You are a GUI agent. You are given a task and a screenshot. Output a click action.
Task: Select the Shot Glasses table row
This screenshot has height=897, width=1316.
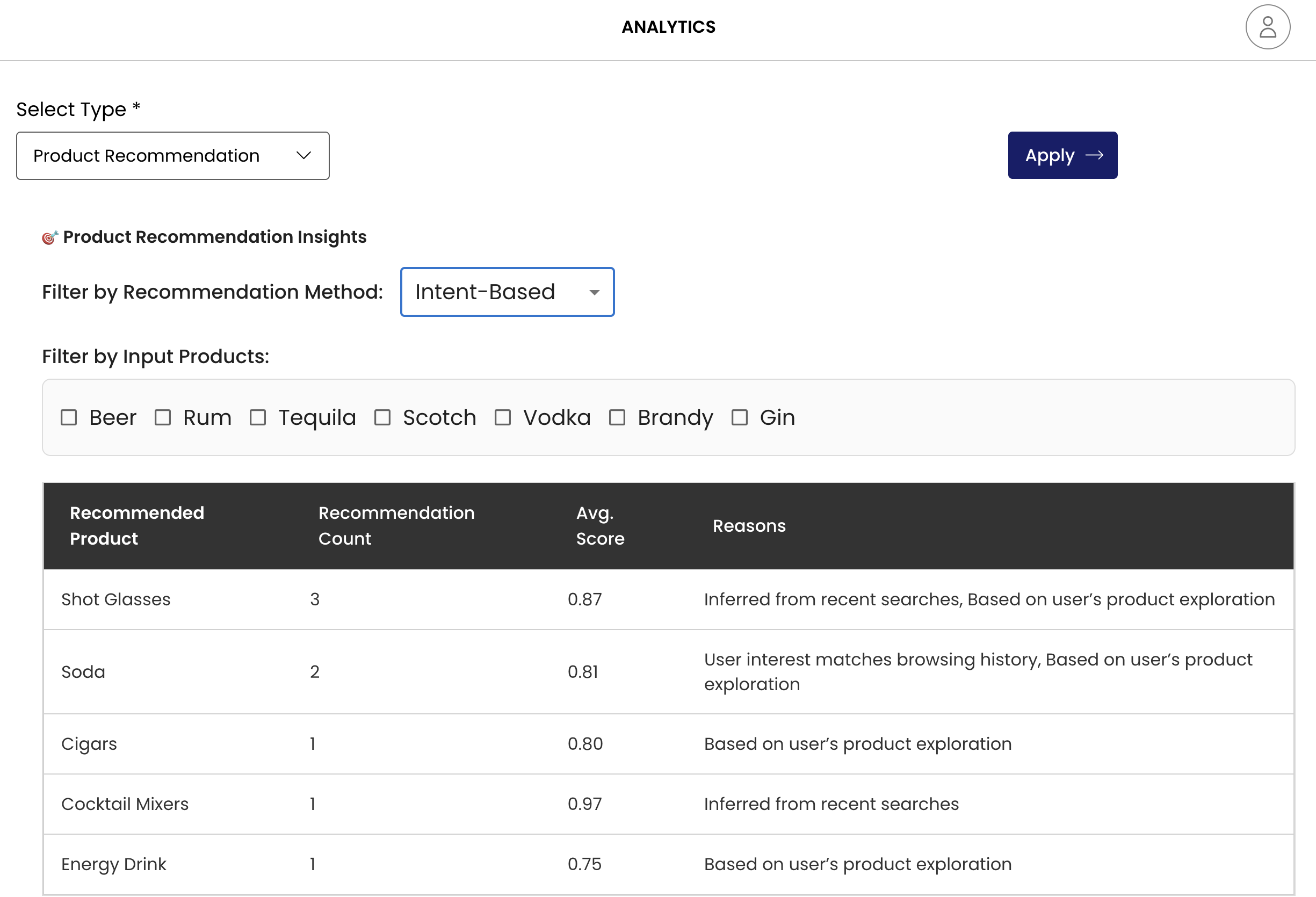116,599
